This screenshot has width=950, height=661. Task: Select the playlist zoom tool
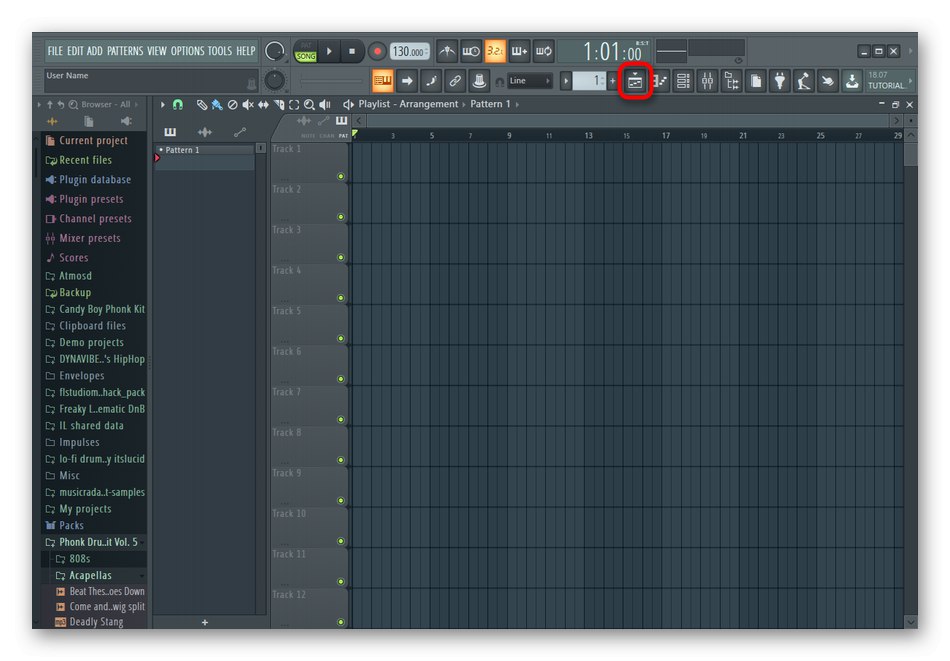pos(309,105)
